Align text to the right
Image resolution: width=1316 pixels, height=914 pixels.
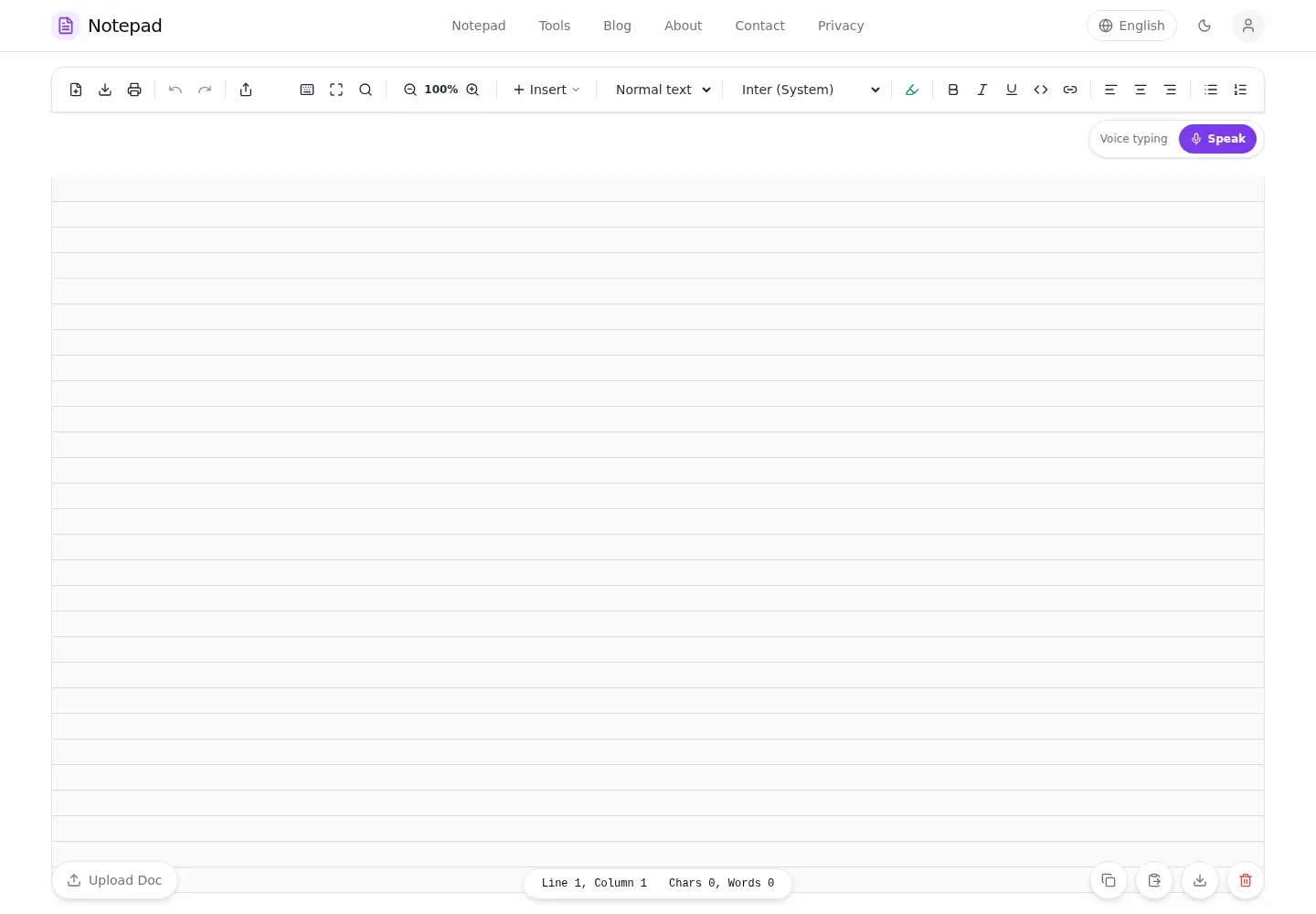(x=1170, y=90)
